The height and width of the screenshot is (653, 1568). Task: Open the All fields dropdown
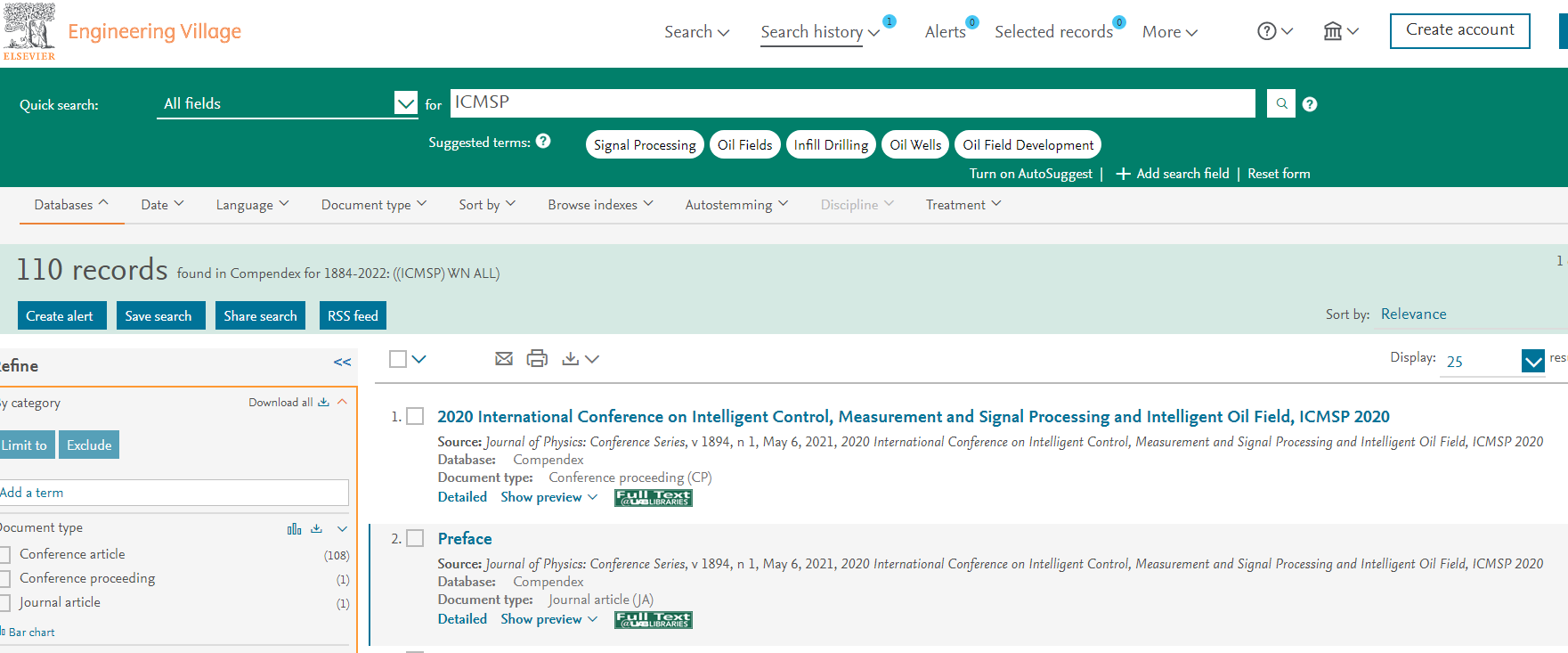click(x=287, y=103)
